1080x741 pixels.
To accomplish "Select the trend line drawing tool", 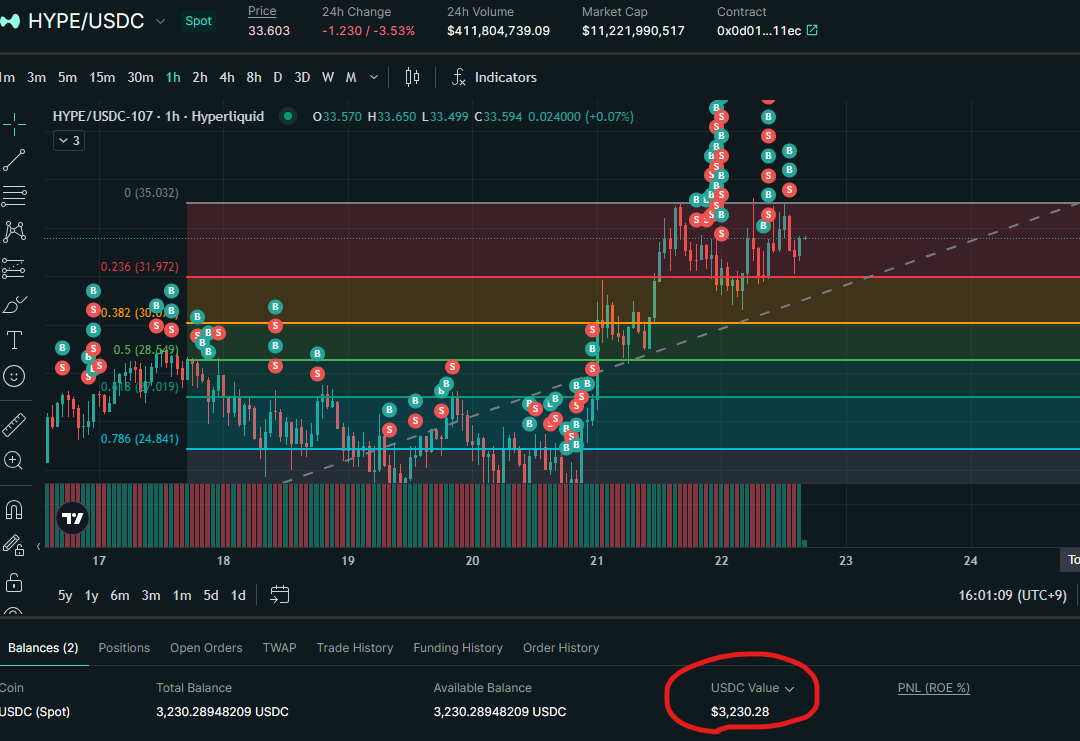I will tap(14, 160).
